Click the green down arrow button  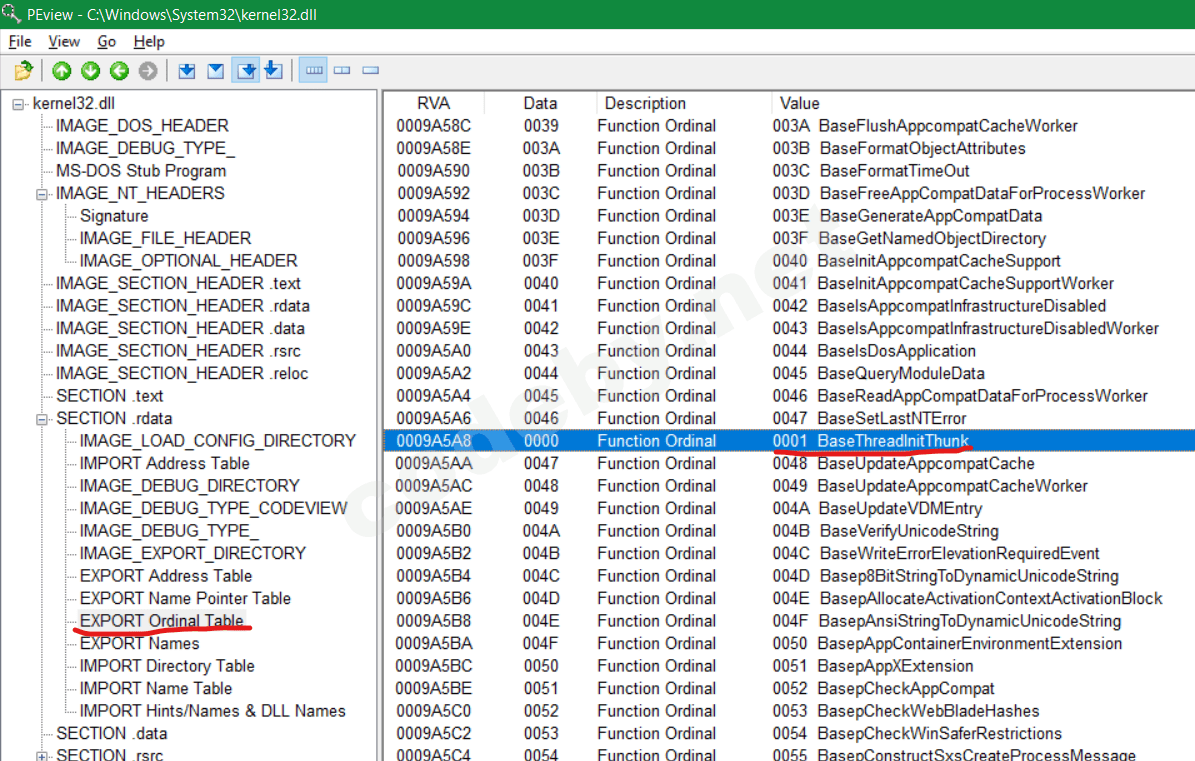click(x=91, y=71)
